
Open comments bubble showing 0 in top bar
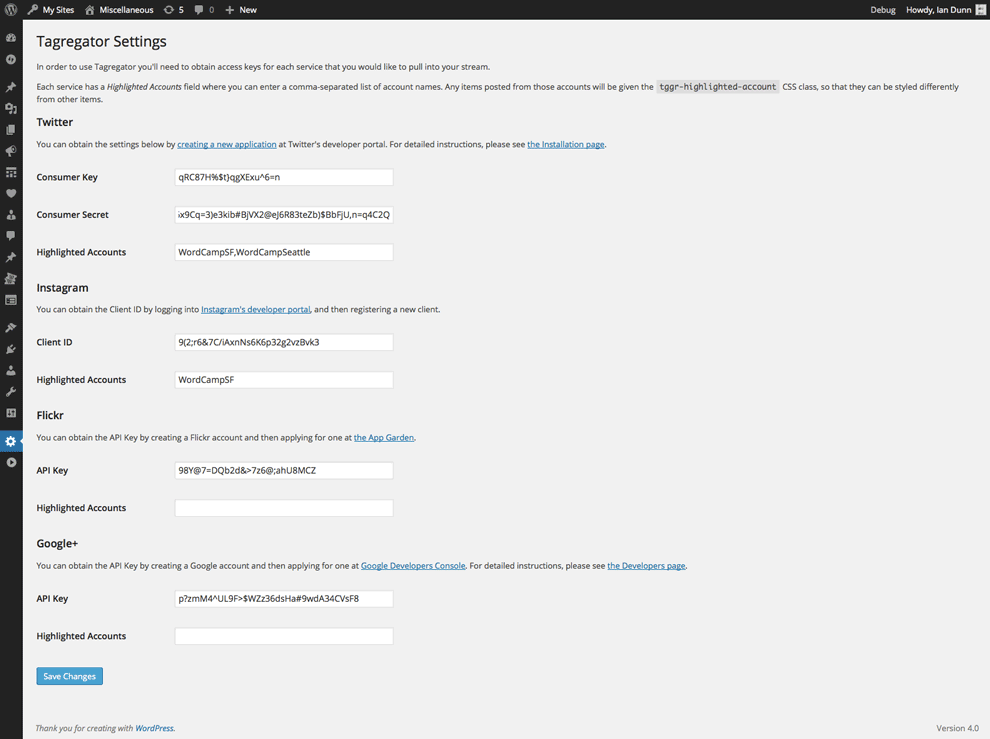[x=204, y=9]
